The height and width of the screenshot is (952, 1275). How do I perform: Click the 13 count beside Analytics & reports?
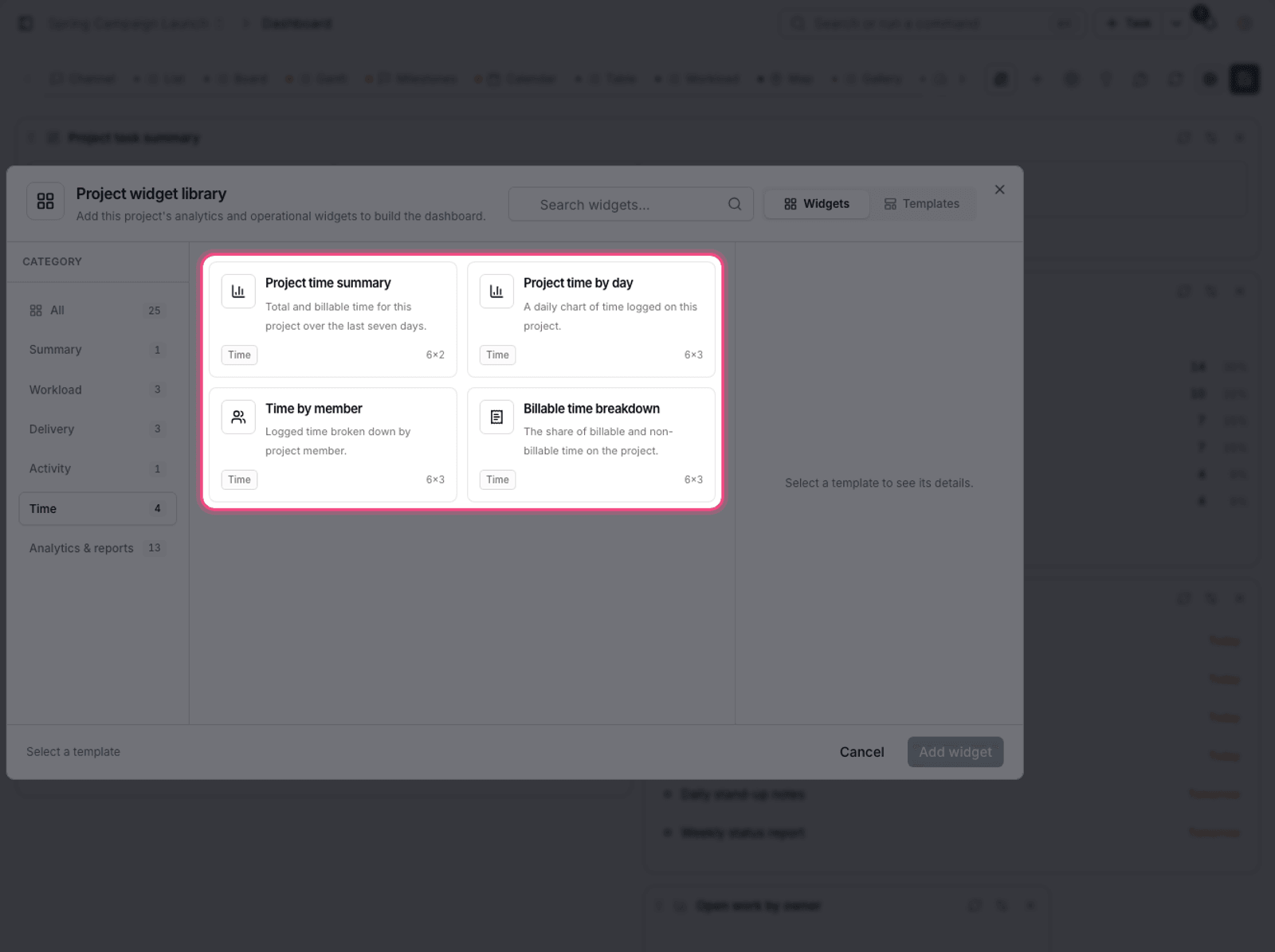(x=155, y=548)
